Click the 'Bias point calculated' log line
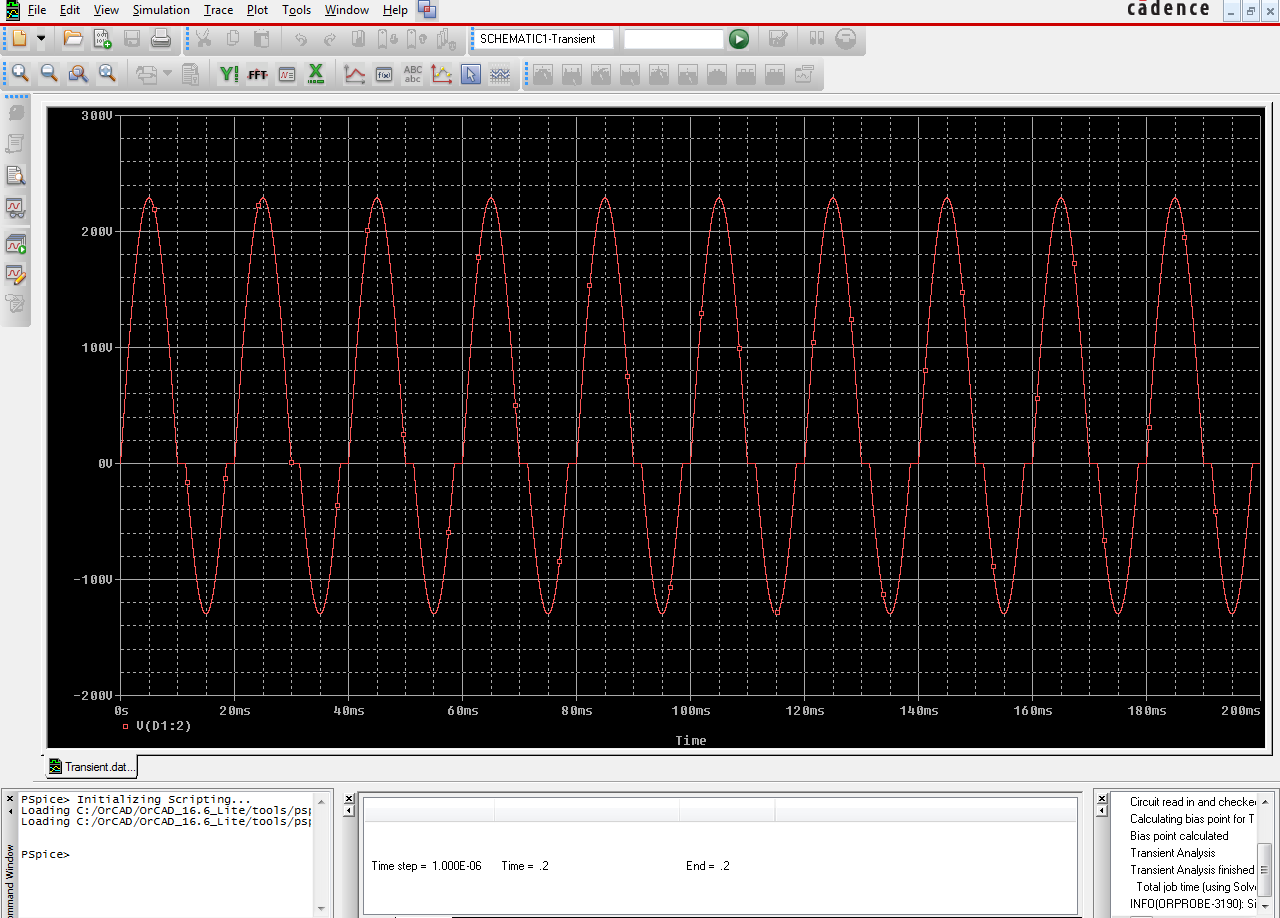 [1179, 836]
